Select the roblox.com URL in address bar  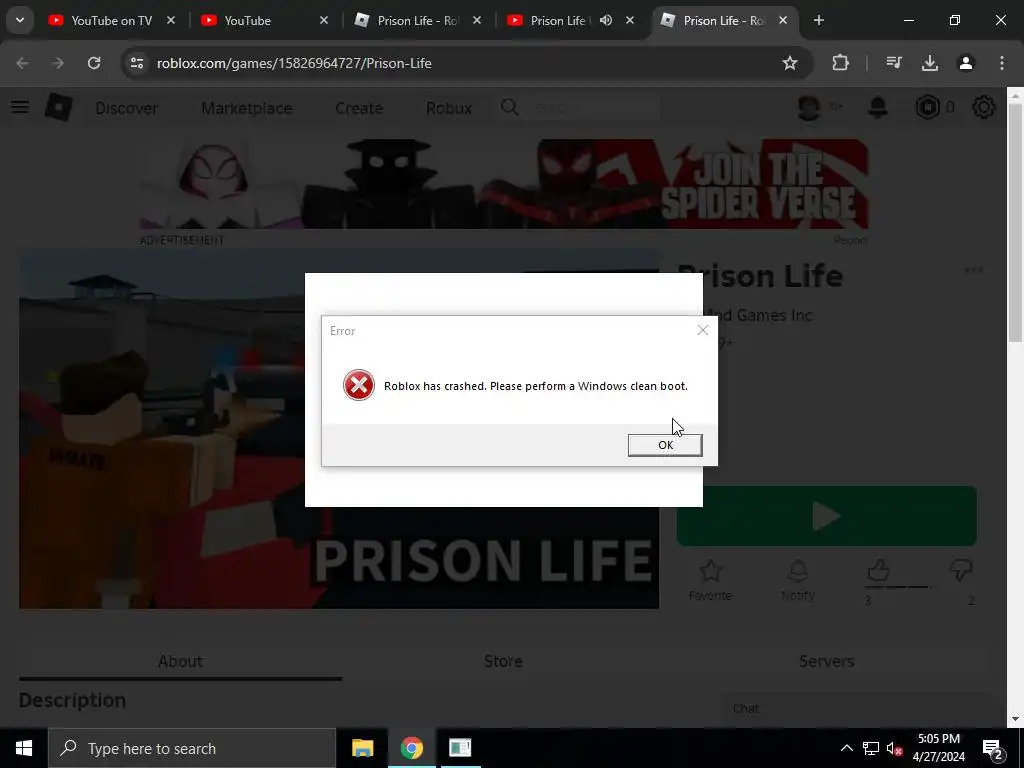(x=294, y=63)
